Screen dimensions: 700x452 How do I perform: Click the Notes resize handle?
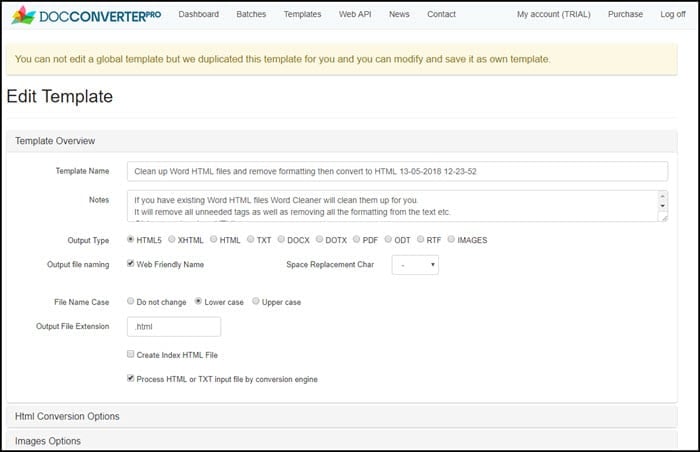[664, 218]
